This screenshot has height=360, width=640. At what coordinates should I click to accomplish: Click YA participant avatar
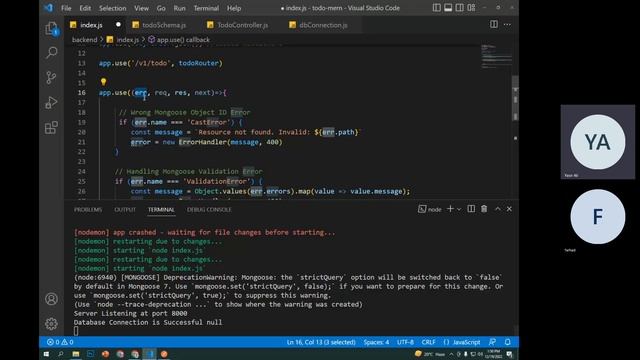[598, 142]
